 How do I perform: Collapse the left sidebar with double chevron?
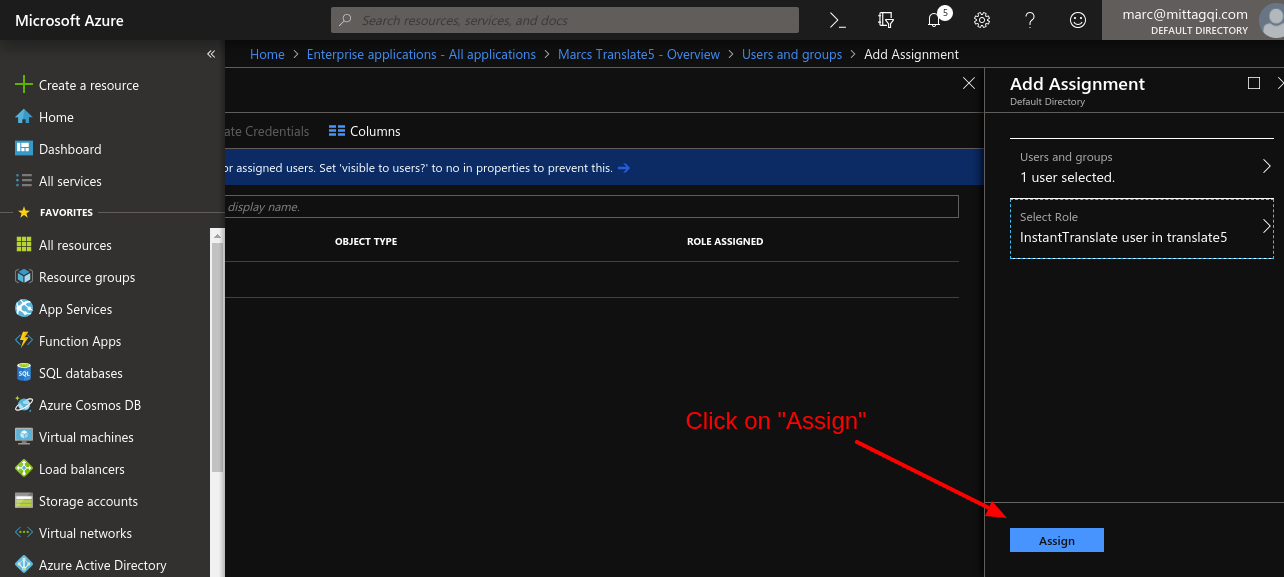211,54
